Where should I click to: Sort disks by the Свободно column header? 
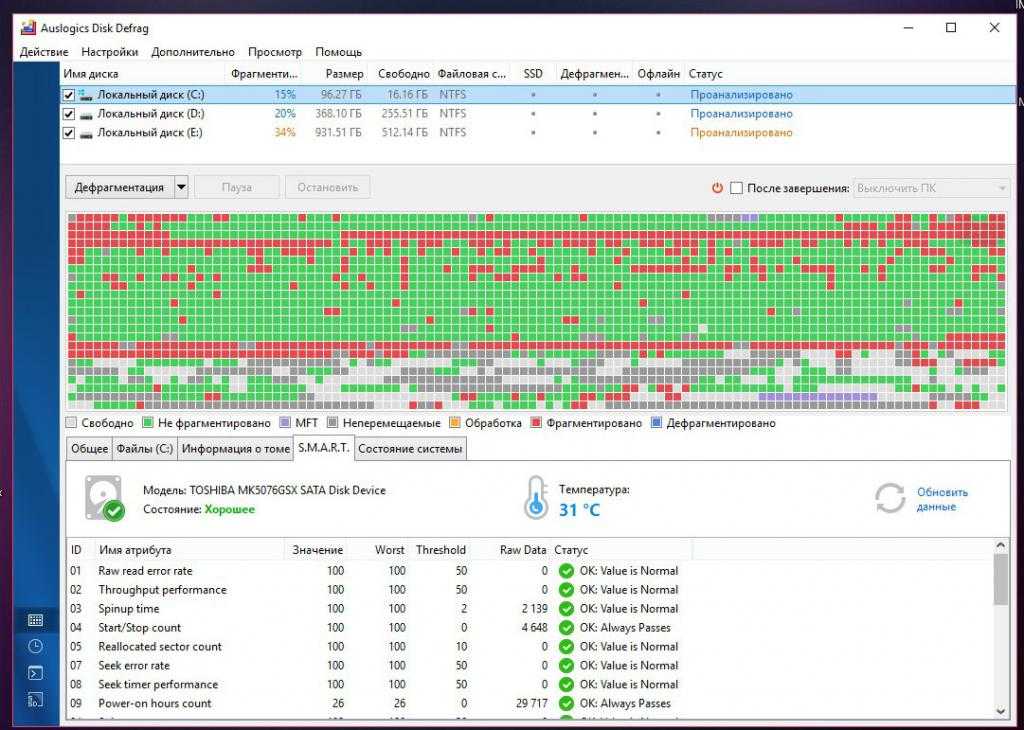400,74
